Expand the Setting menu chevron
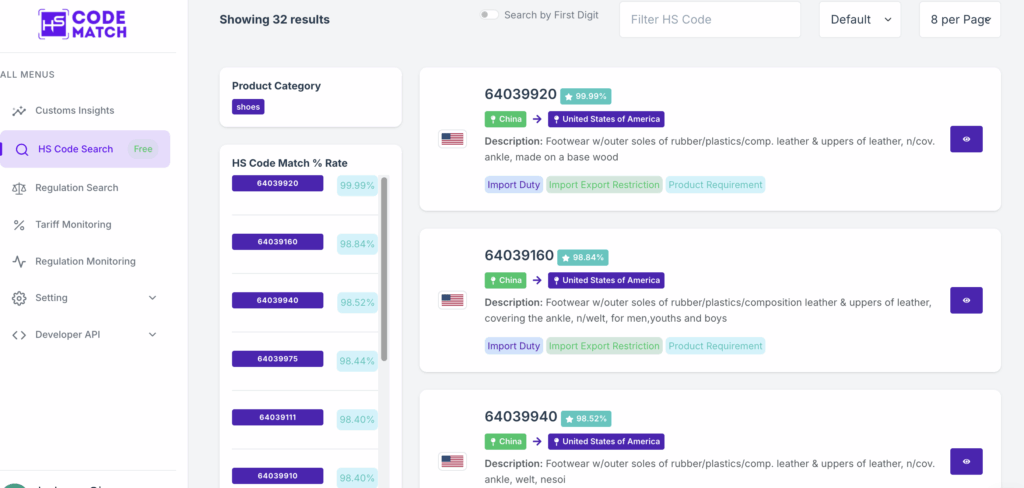Viewport: 1024px width, 488px height. (x=152, y=298)
